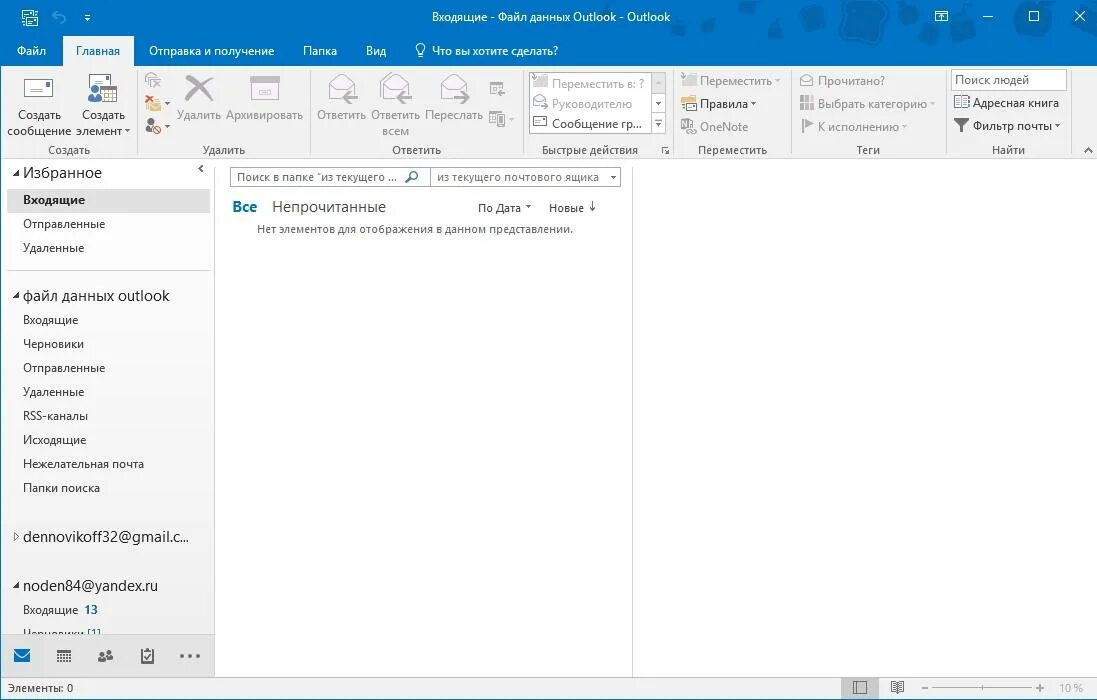Viewport: 1097px width, 700px height.
Task: Open Адресная книга
Action: point(1006,103)
